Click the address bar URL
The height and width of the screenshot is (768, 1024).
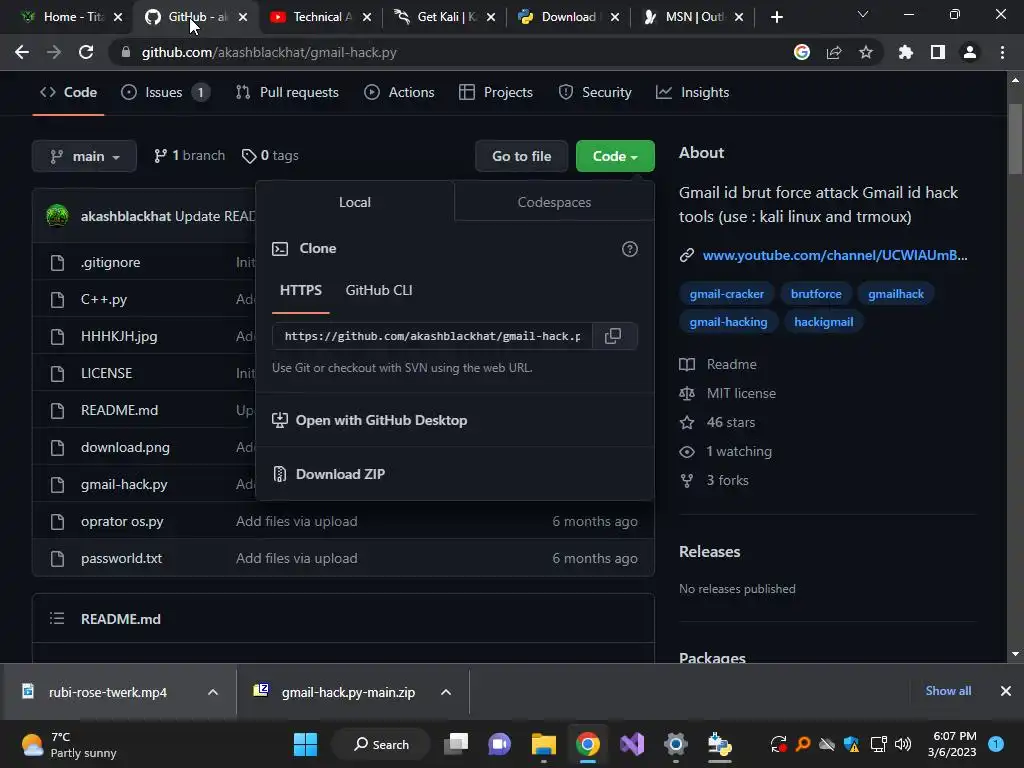[269, 52]
